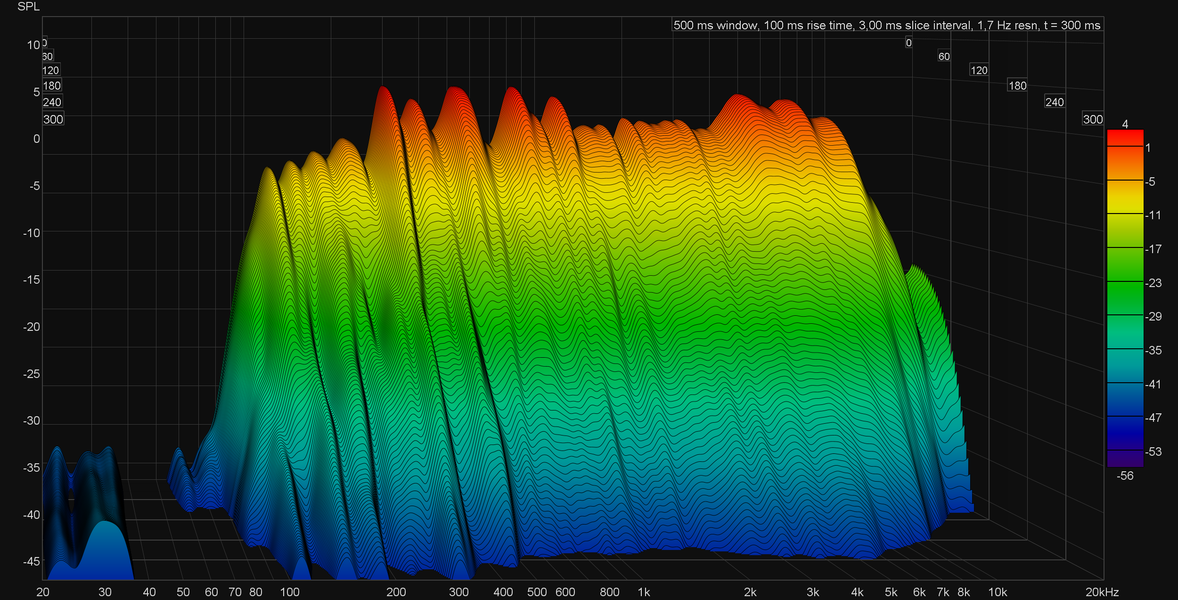The height and width of the screenshot is (600, 1178).
Task: Click the -15 value on the SPL axis
Action: (x=31, y=281)
